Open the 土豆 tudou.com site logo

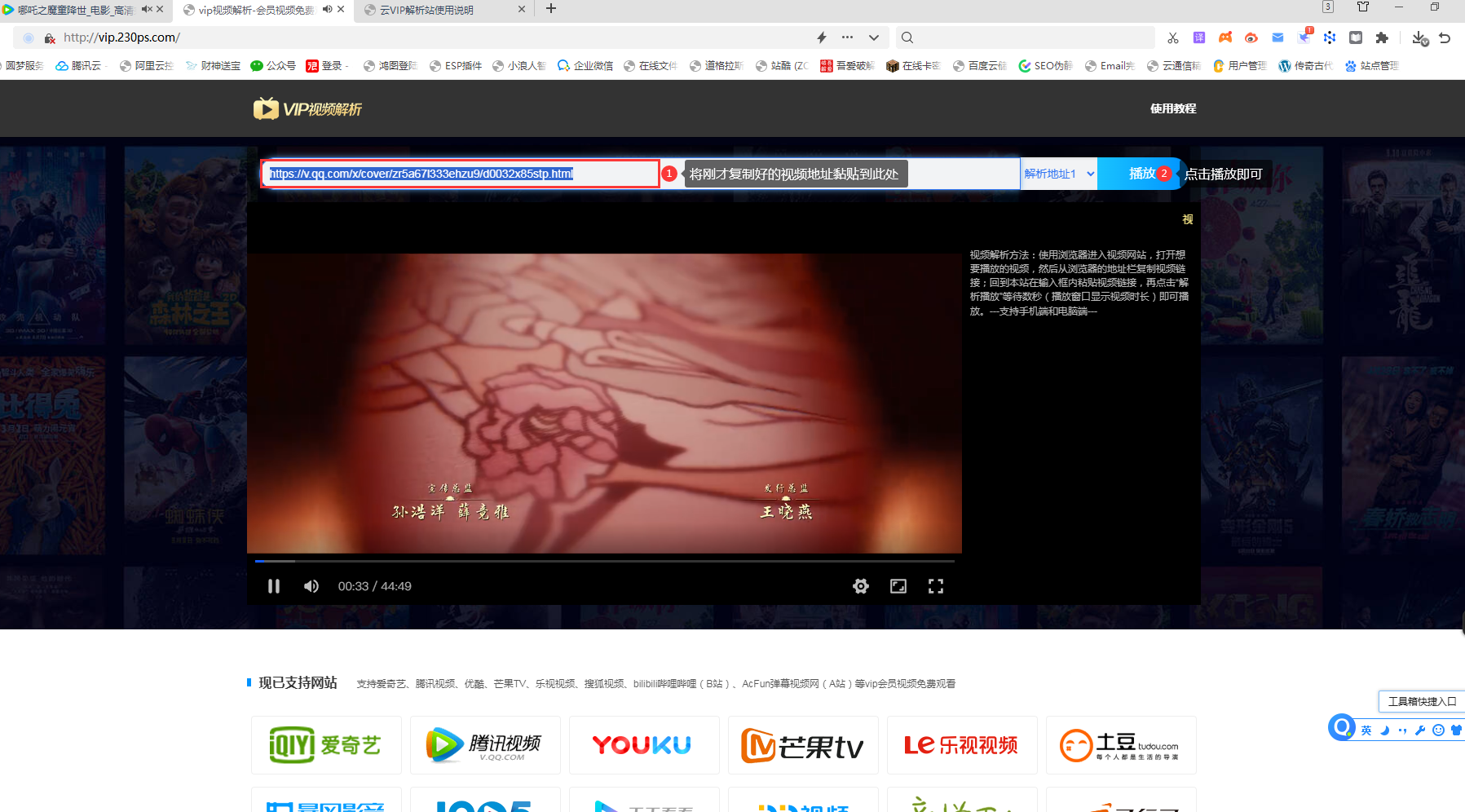click(1121, 744)
